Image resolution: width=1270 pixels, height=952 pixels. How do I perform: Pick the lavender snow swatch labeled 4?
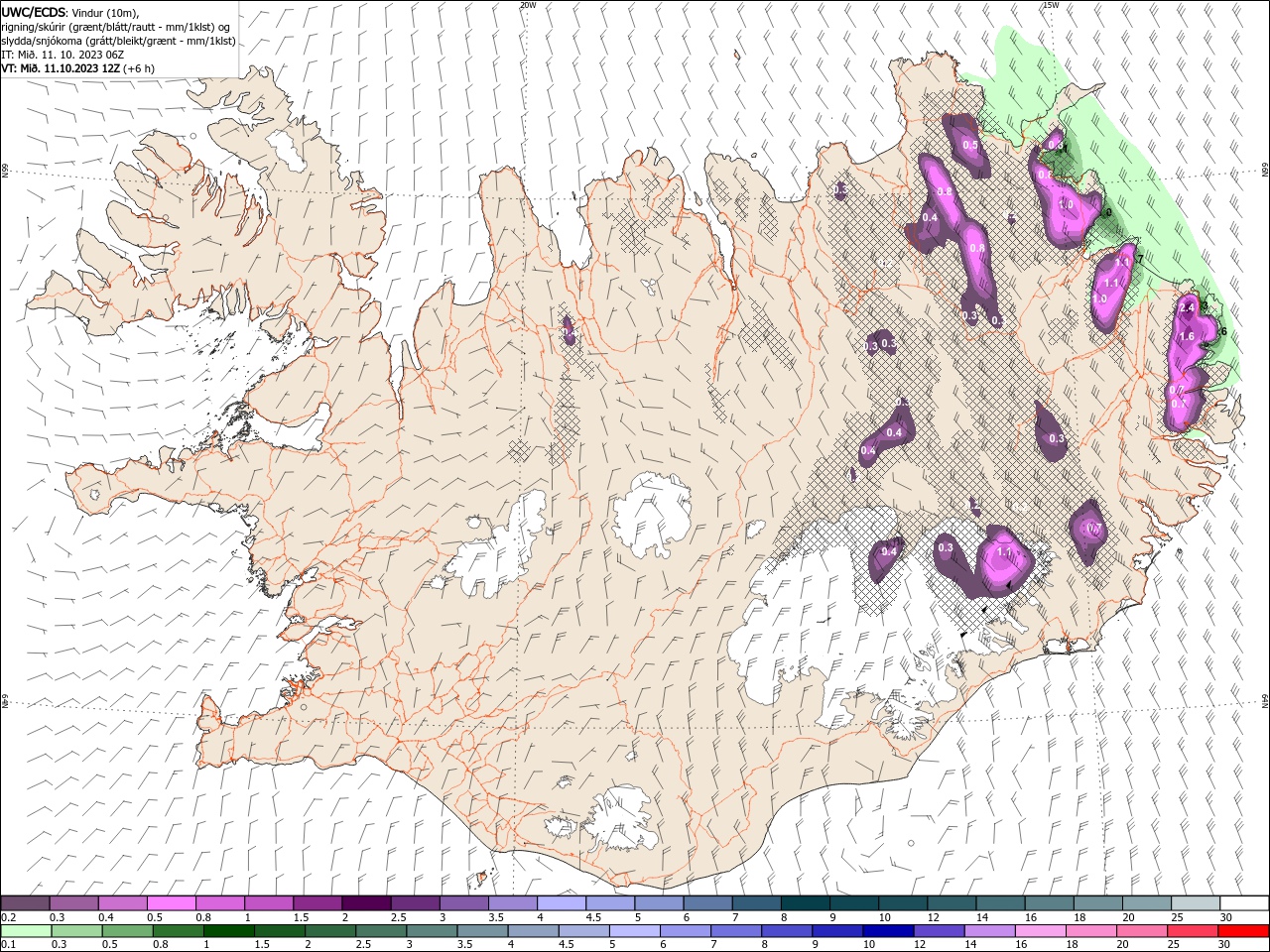pyautogui.click(x=562, y=903)
